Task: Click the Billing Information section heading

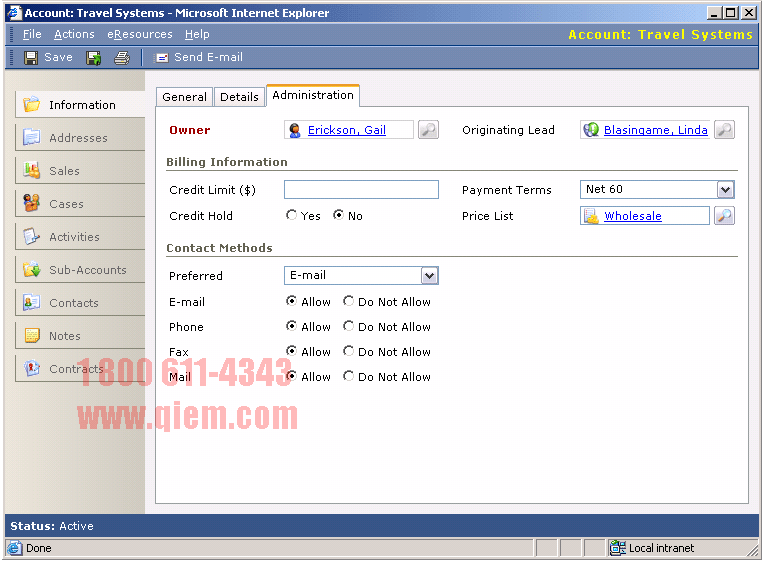Action: point(227,162)
